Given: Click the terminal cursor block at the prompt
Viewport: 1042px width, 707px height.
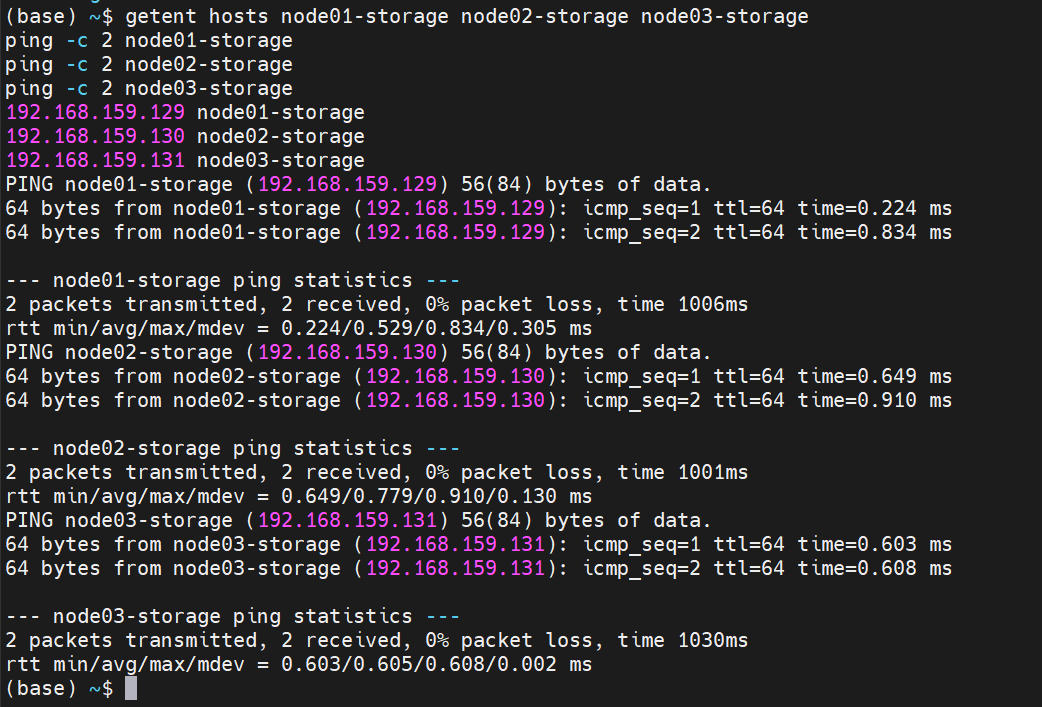Looking at the screenshot, I should [x=131, y=688].
